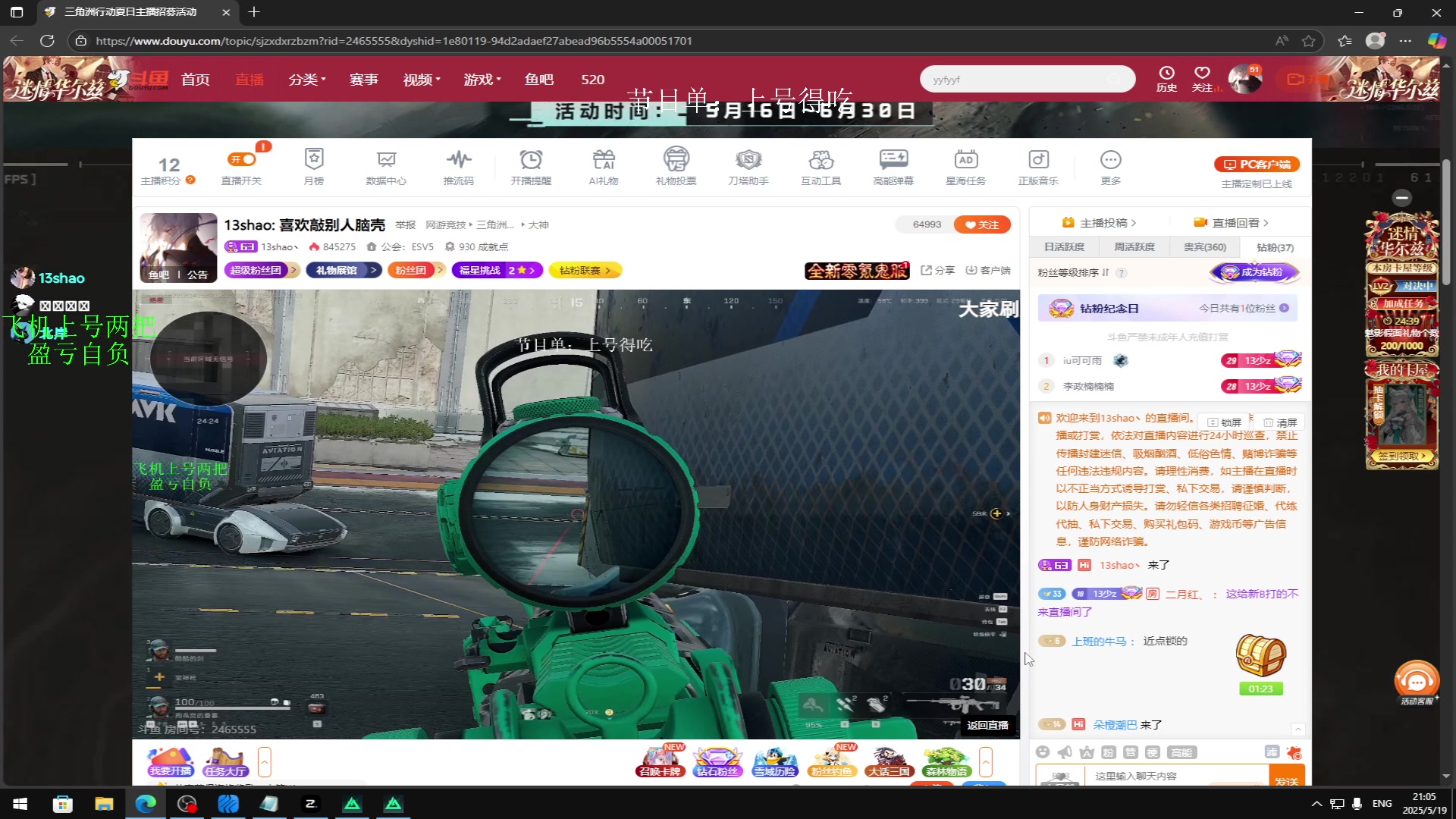Image resolution: width=1456 pixels, height=819 pixels.
Task: Click 返回直播 return to live button
Action: pos(987,726)
